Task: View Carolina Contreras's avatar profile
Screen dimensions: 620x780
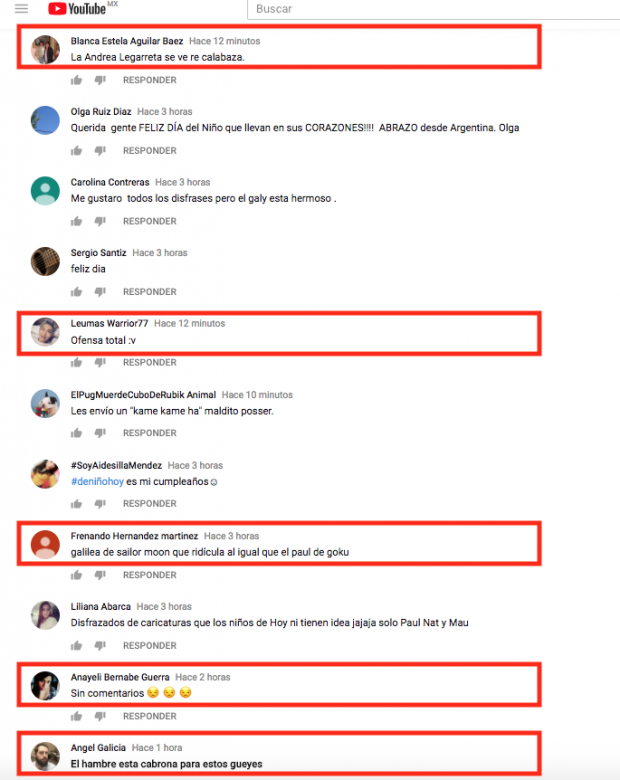Action: pos(45,191)
